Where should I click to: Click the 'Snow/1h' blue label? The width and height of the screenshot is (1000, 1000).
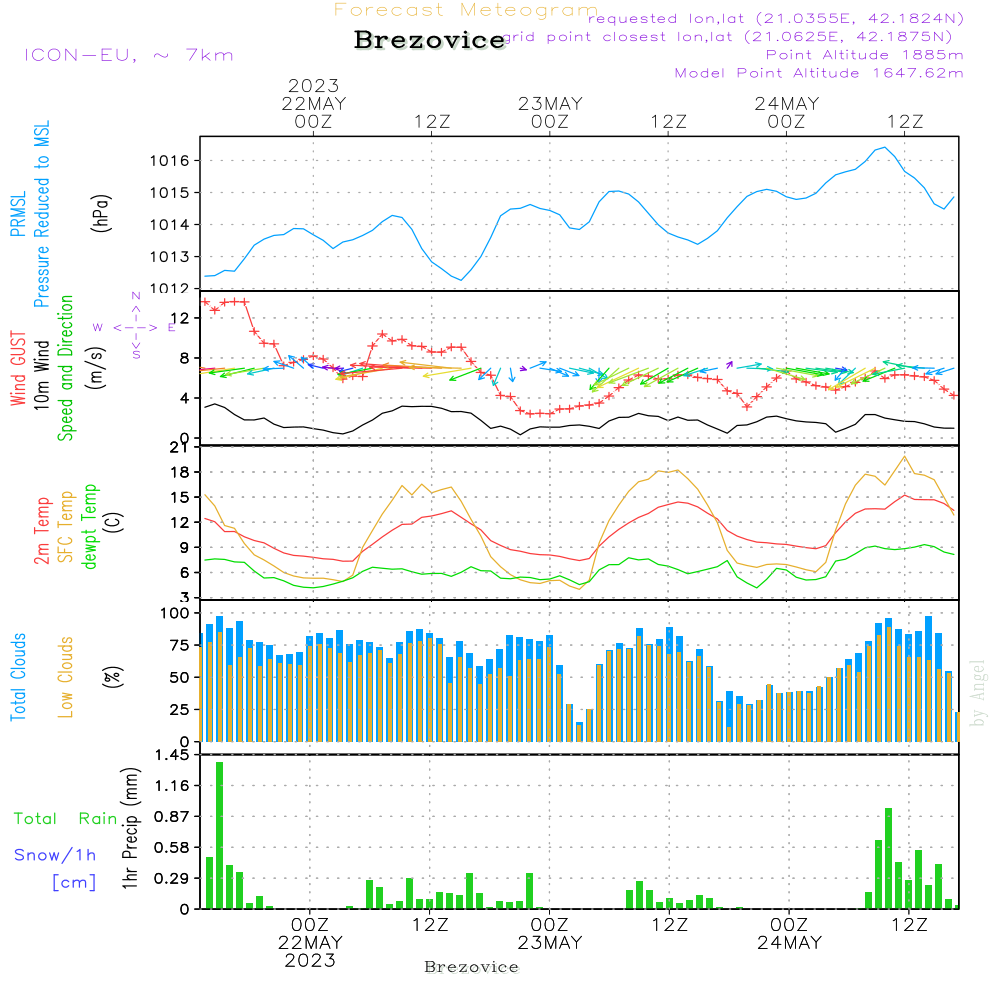pyautogui.click(x=55, y=855)
